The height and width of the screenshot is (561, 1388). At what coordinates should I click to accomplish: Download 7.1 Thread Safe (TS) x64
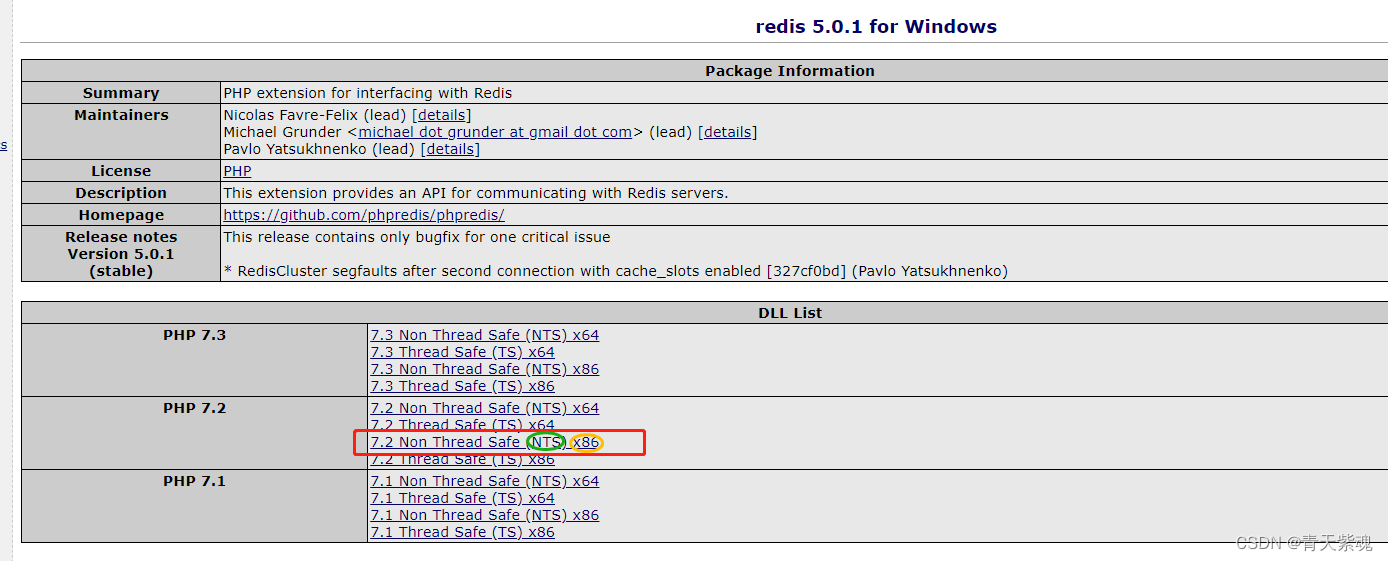[462, 498]
